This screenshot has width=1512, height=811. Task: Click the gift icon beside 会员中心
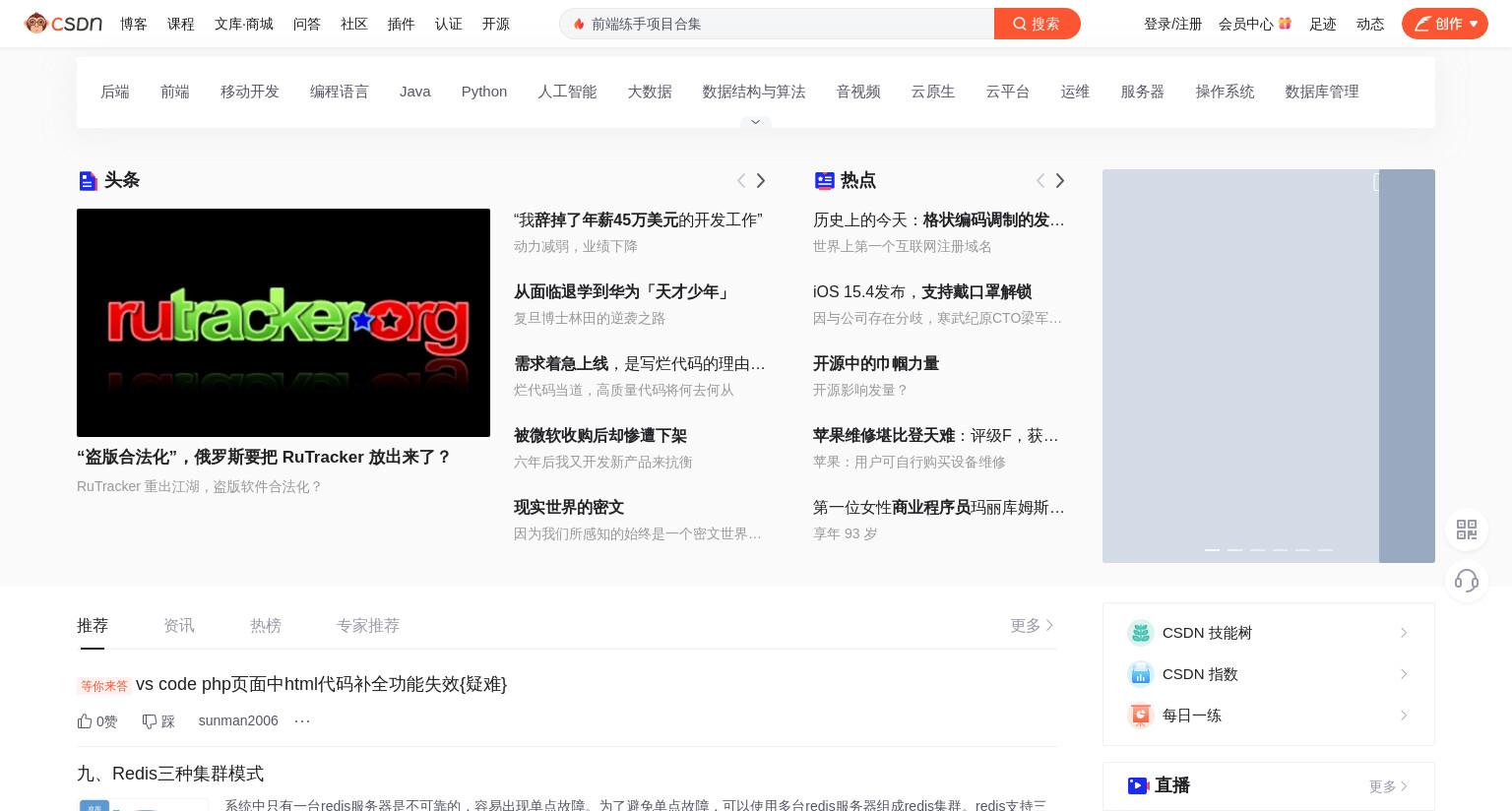[x=1285, y=23]
